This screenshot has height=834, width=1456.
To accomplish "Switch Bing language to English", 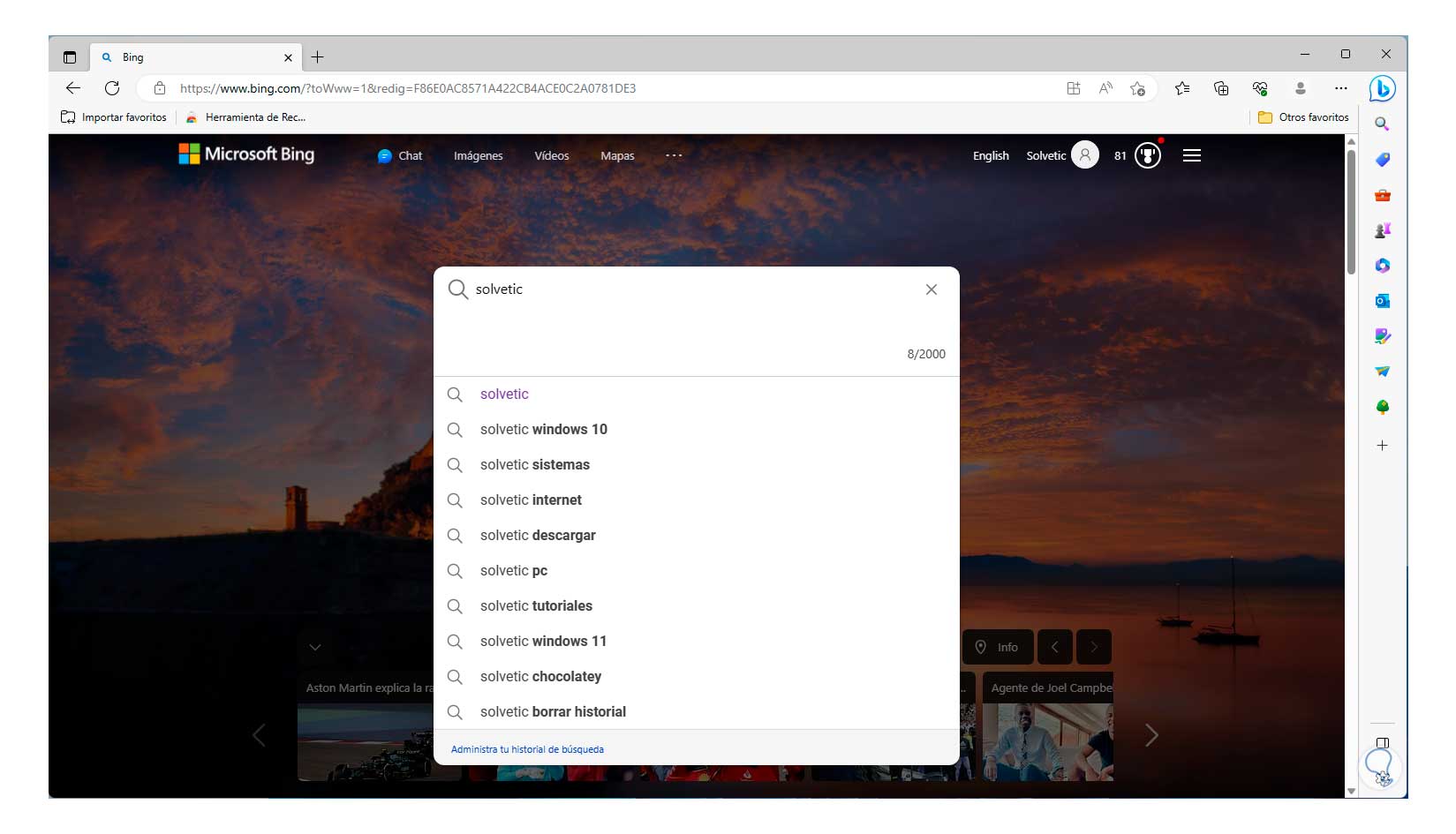I will (991, 156).
